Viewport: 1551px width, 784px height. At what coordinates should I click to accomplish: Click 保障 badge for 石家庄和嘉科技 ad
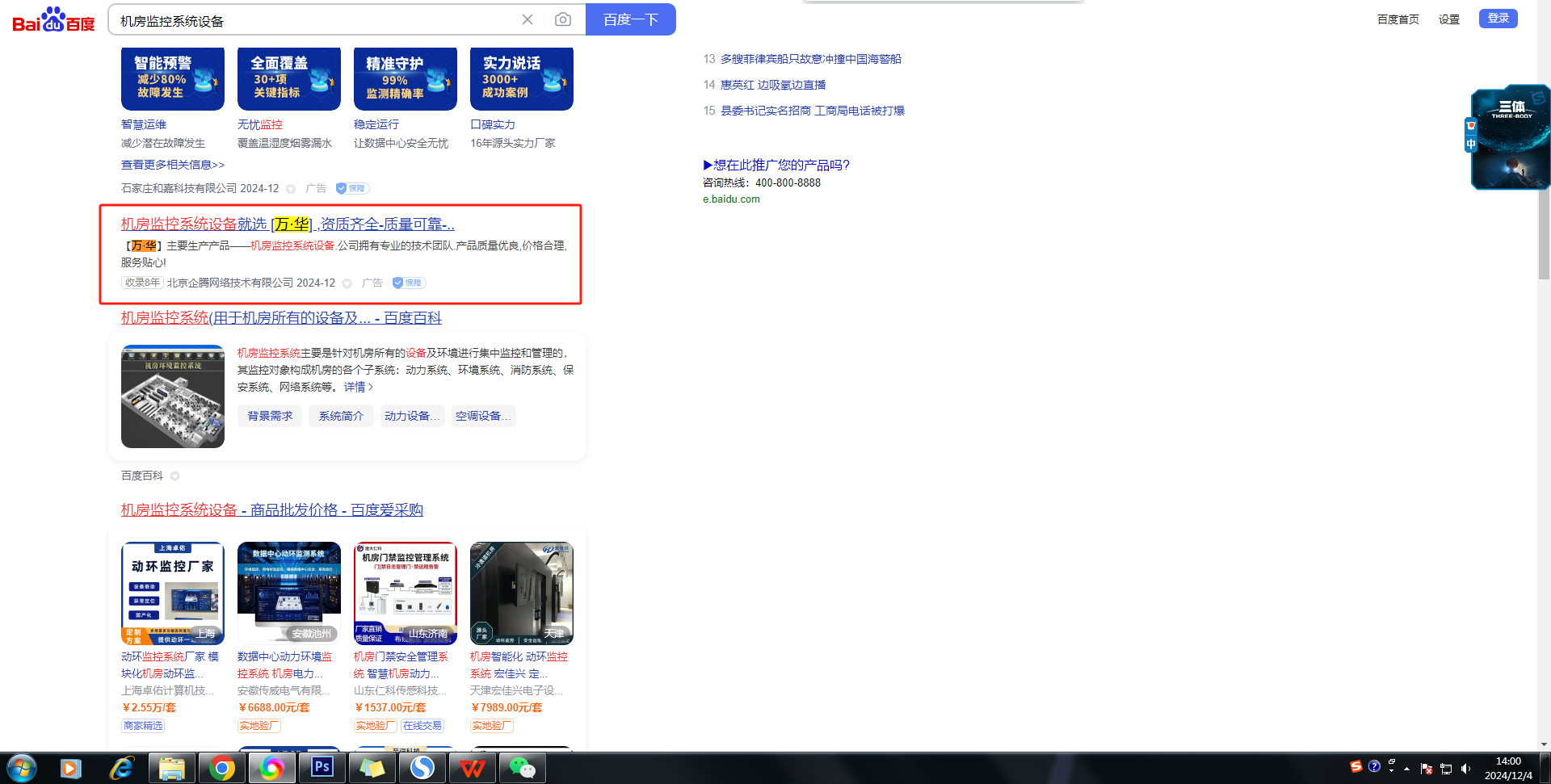tap(352, 188)
